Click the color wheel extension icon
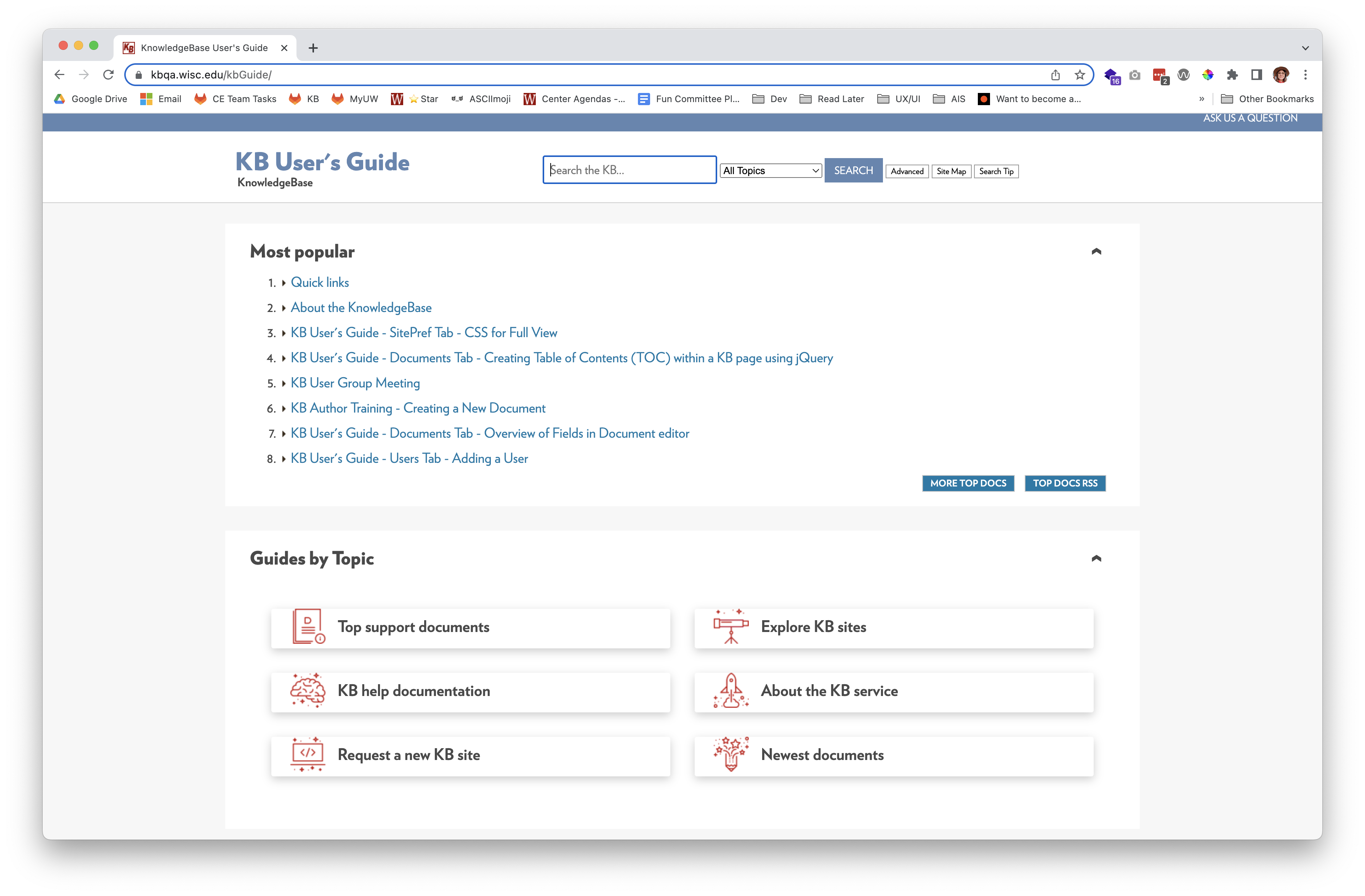The image size is (1365, 896). click(x=1208, y=75)
